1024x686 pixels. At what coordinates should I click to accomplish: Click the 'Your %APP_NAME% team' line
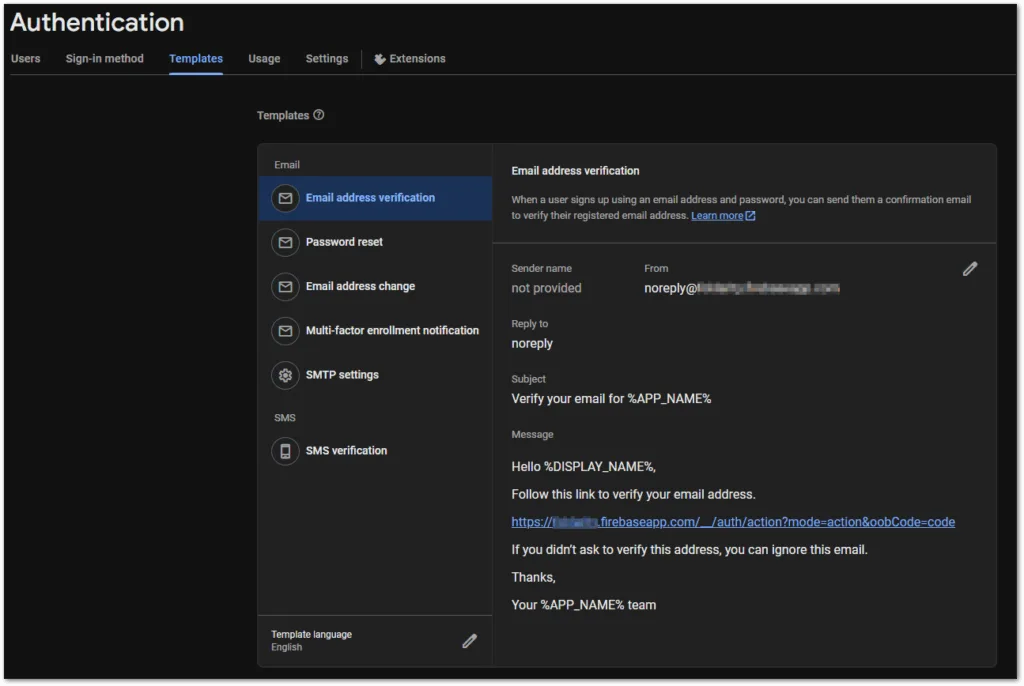(x=583, y=605)
